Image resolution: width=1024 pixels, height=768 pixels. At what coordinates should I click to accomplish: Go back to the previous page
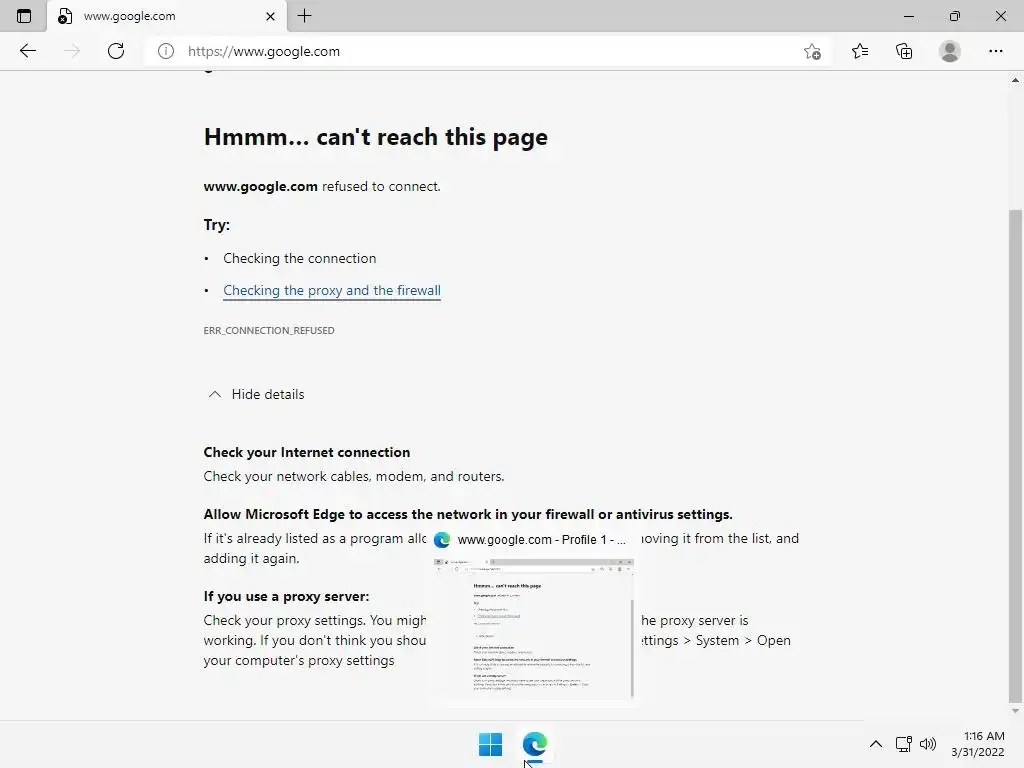pyautogui.click(x=27, y=51)
